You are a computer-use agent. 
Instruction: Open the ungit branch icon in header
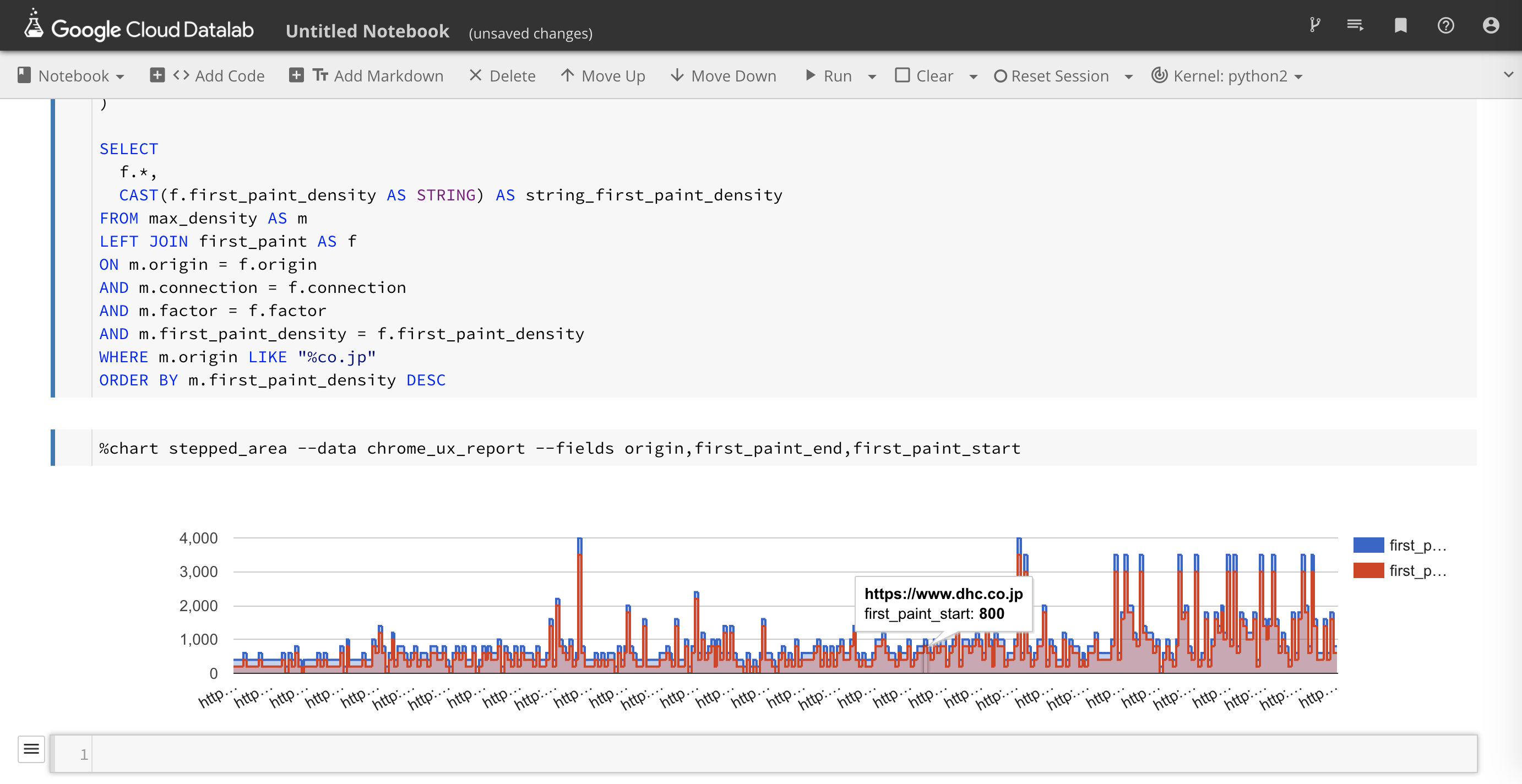[1314, 25]
